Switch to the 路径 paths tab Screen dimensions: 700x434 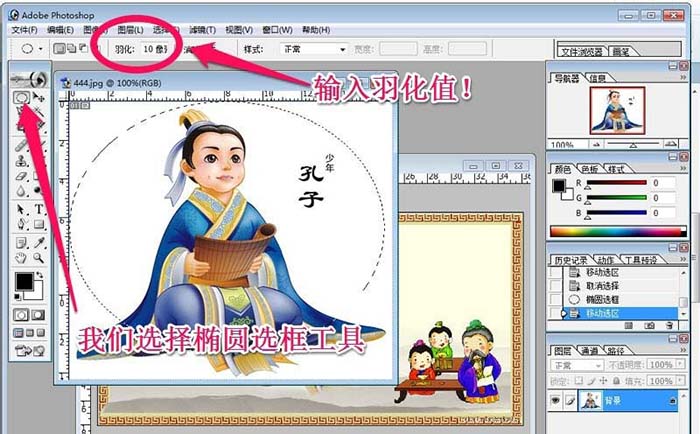615,351
